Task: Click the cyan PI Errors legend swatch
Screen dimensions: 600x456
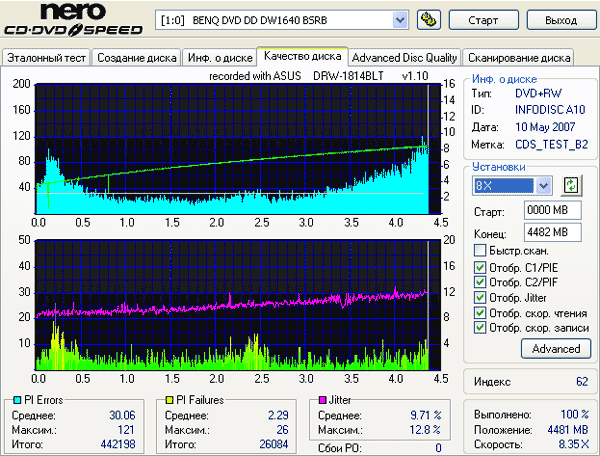Action: pos(17,400)
